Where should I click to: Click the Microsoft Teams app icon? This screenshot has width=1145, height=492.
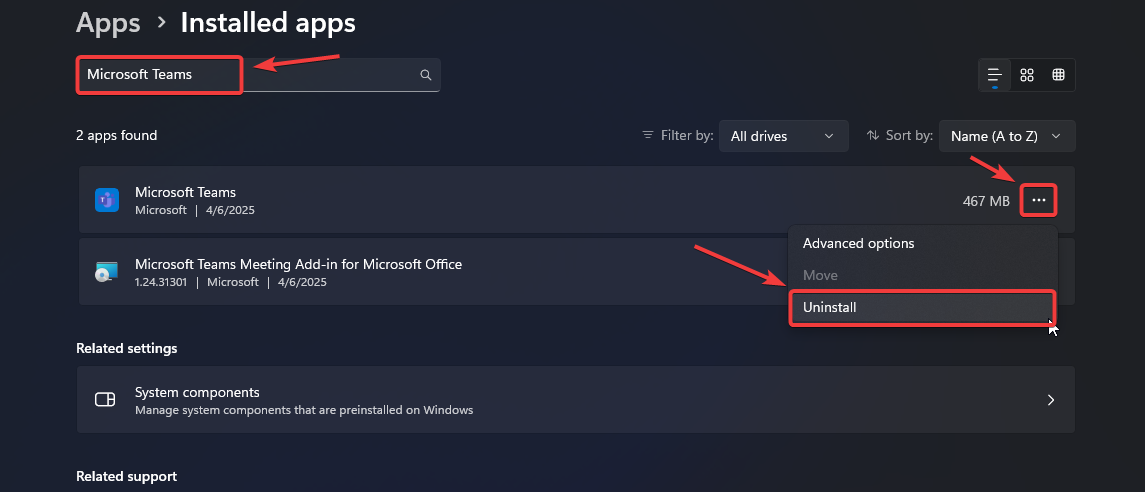click(107, 200)
